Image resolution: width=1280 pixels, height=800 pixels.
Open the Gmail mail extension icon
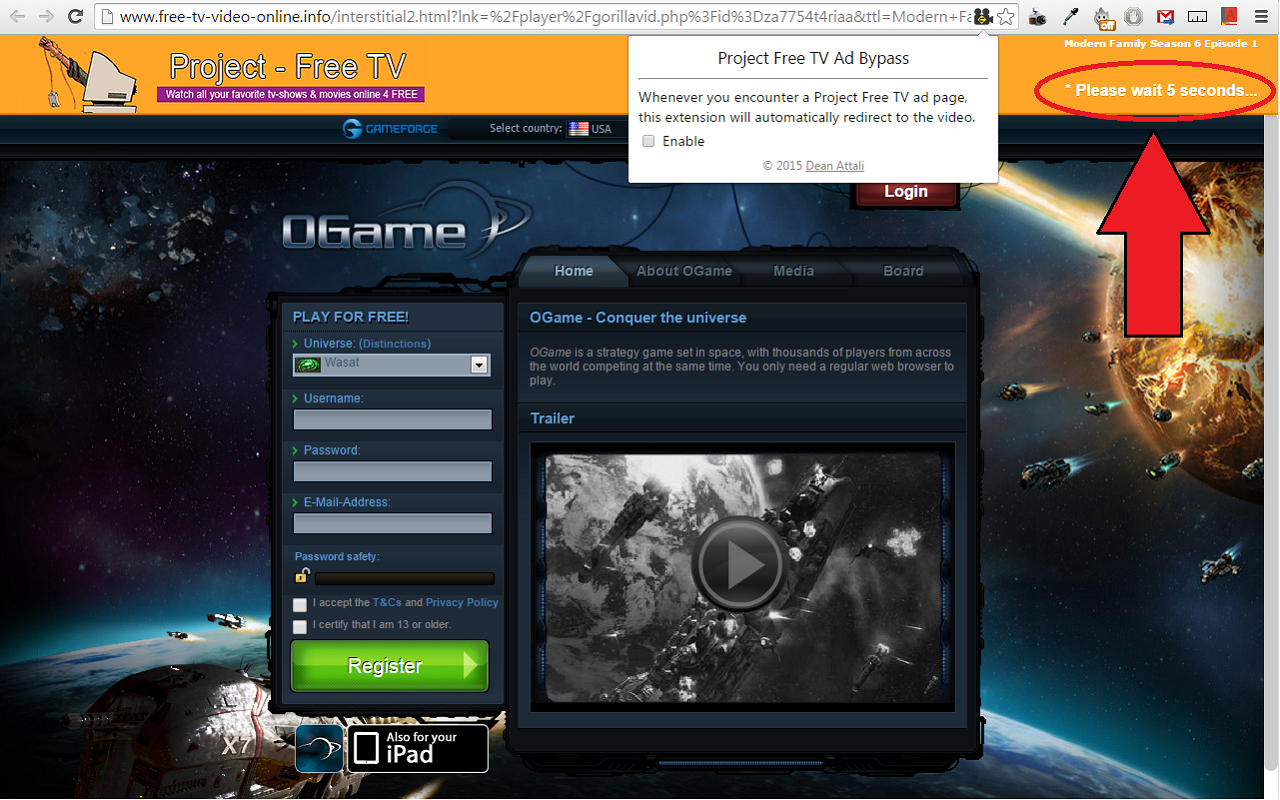point(1165,17)
